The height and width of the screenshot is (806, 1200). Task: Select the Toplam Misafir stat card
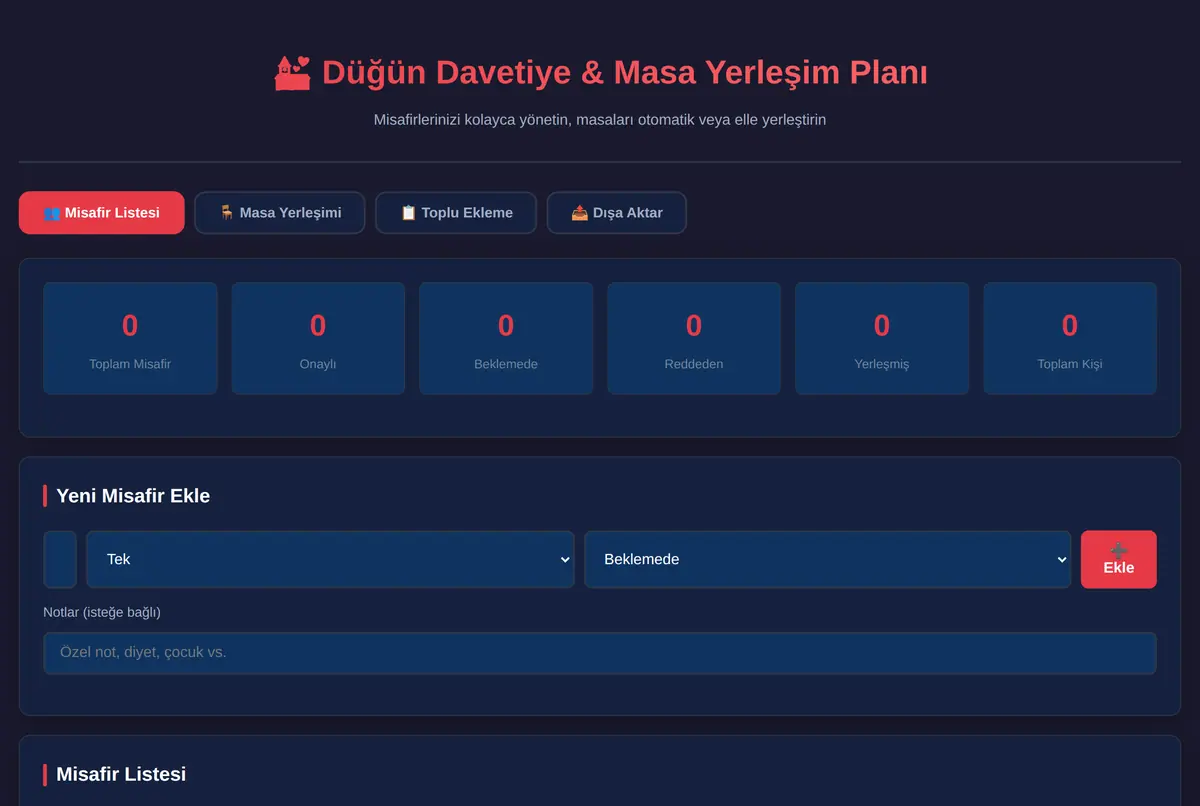pos(130,338)
